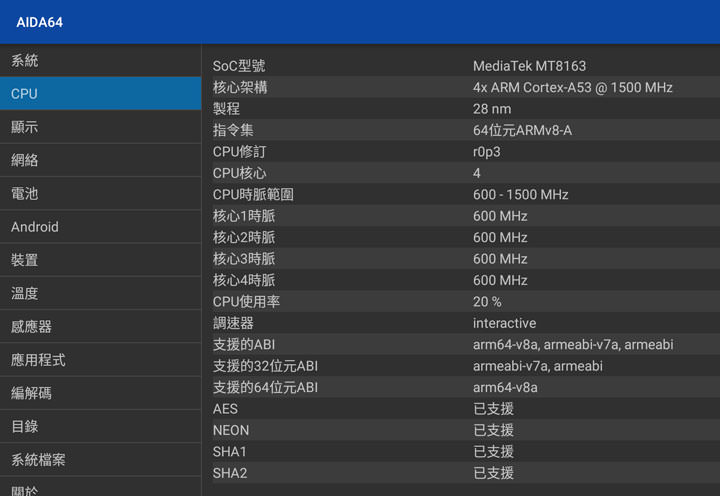Show the 電池 information page
This screenshot has width=720, height=496.
coord(100,193)
